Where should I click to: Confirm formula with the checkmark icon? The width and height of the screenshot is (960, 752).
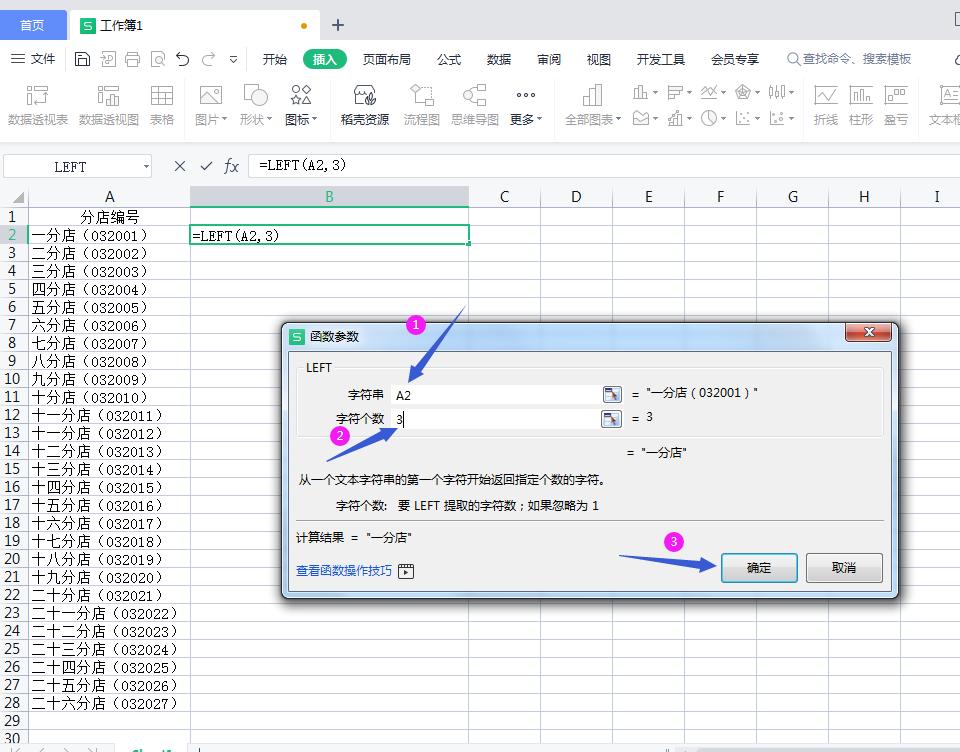pyautogui.click(x=206, y=166)
